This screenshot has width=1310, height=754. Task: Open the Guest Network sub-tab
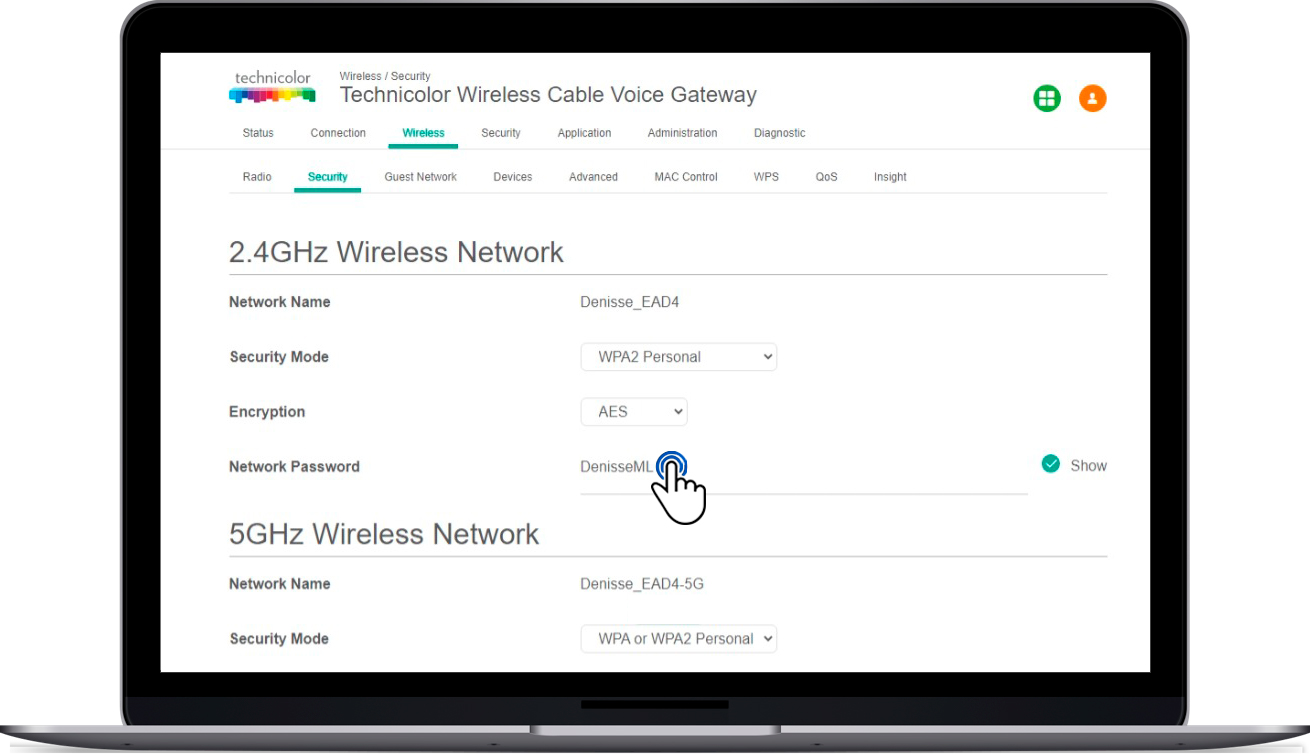pos(420,177)
